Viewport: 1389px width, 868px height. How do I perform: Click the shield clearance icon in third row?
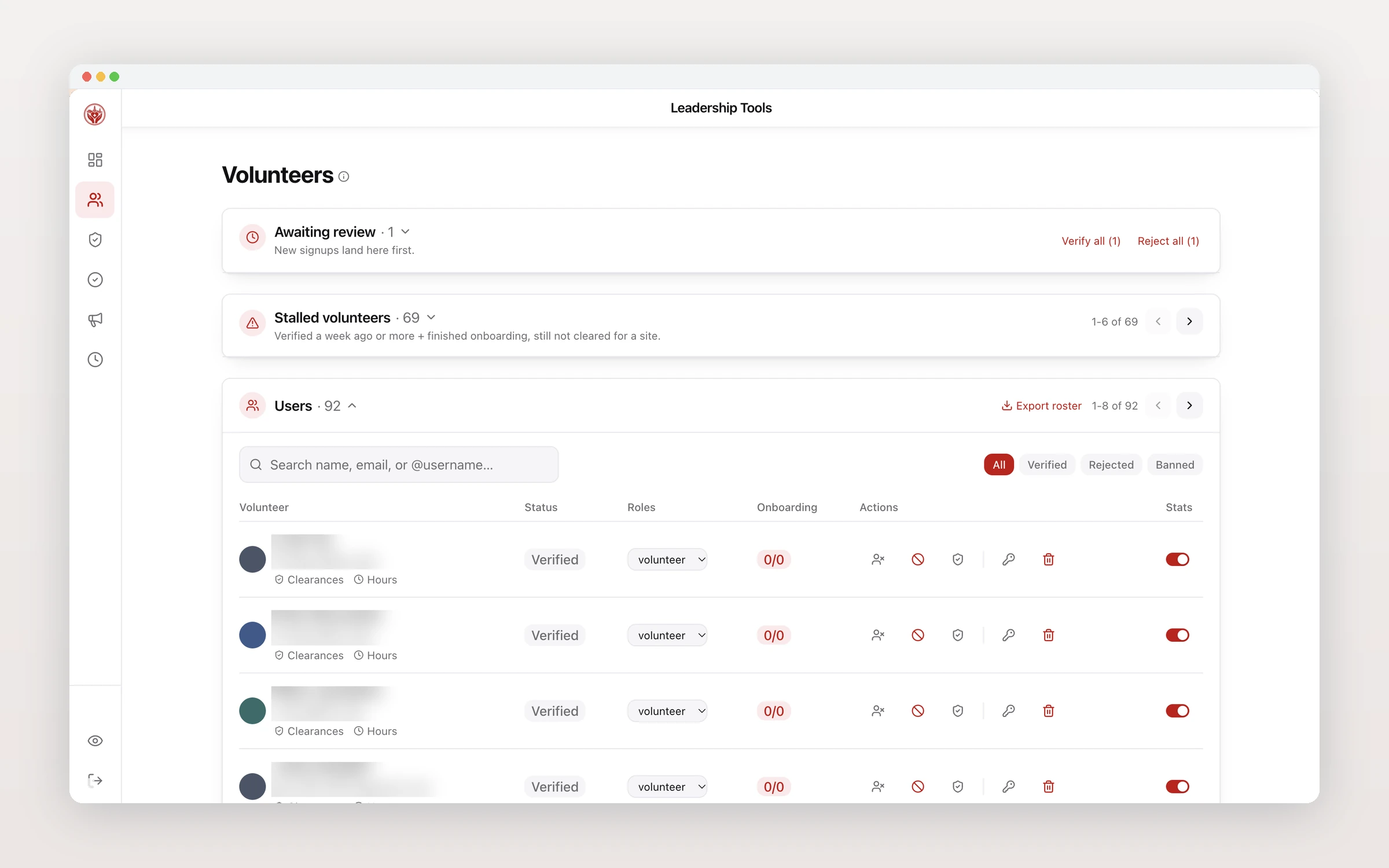point(958,711)
